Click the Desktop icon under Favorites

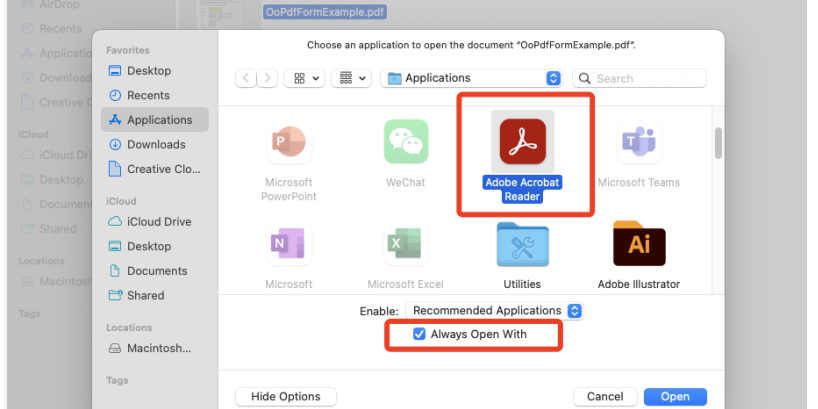pos(114,70)
